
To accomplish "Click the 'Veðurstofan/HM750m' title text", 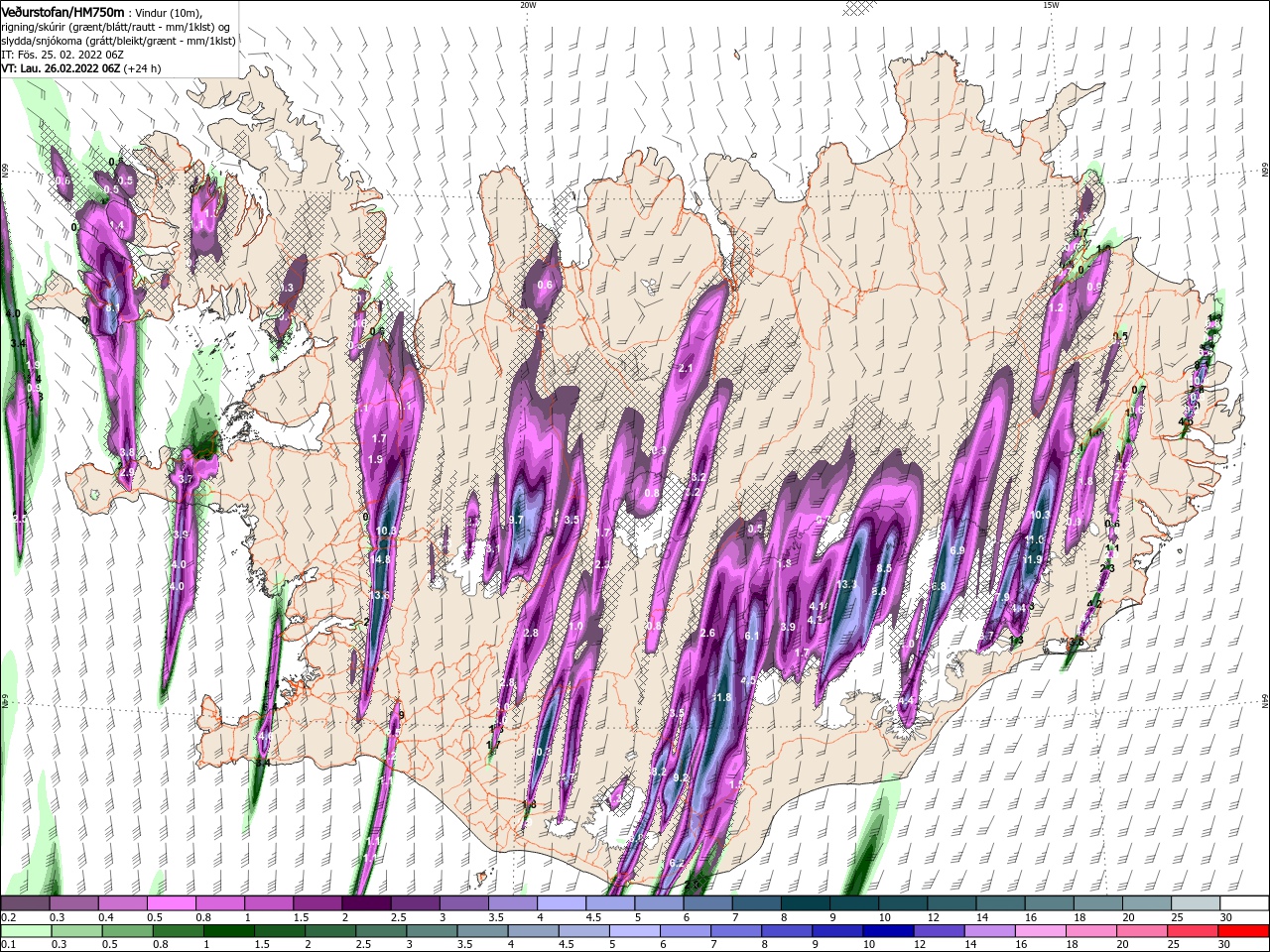I will [63, 13].
